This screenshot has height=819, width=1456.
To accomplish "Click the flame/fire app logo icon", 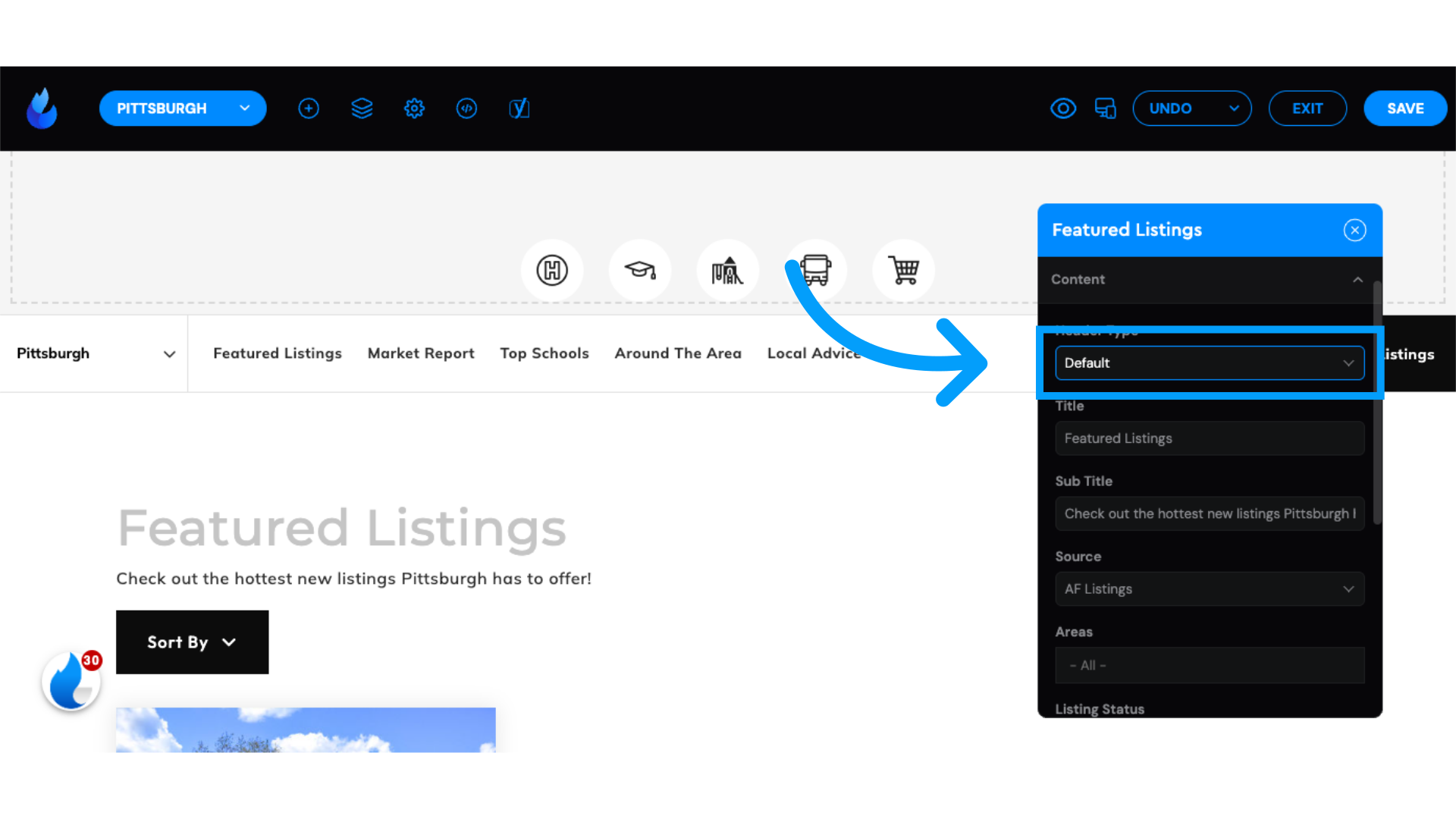I will tap(42, 108).
